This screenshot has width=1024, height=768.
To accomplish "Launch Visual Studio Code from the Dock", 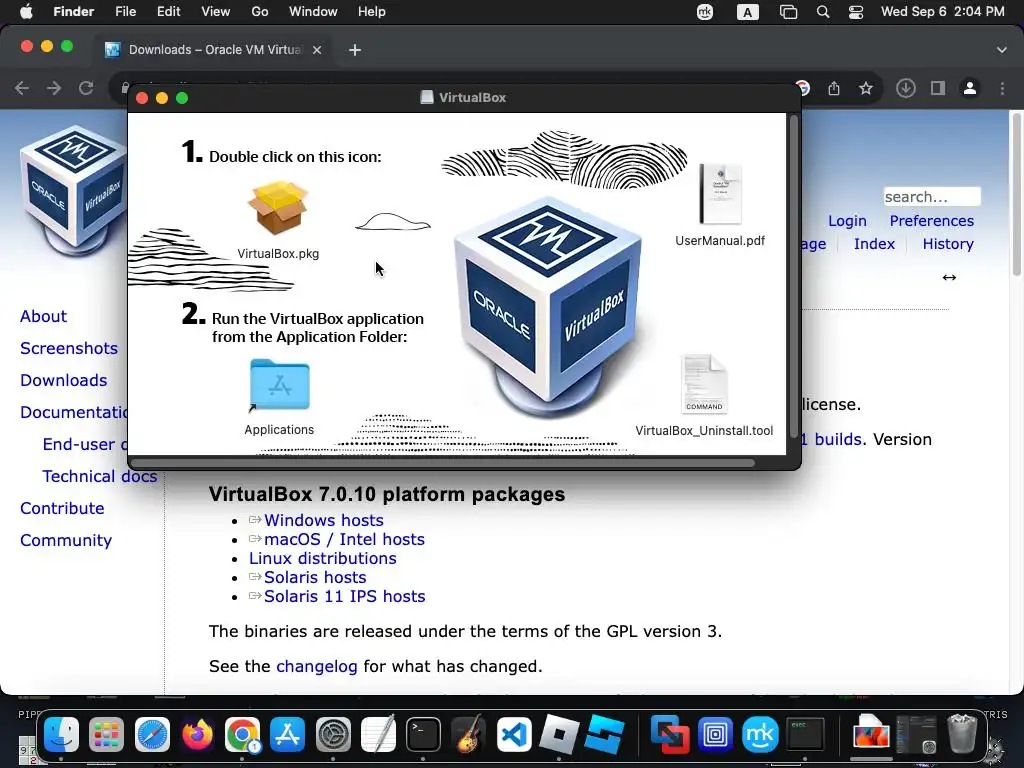I will click(x=514, y=734).
